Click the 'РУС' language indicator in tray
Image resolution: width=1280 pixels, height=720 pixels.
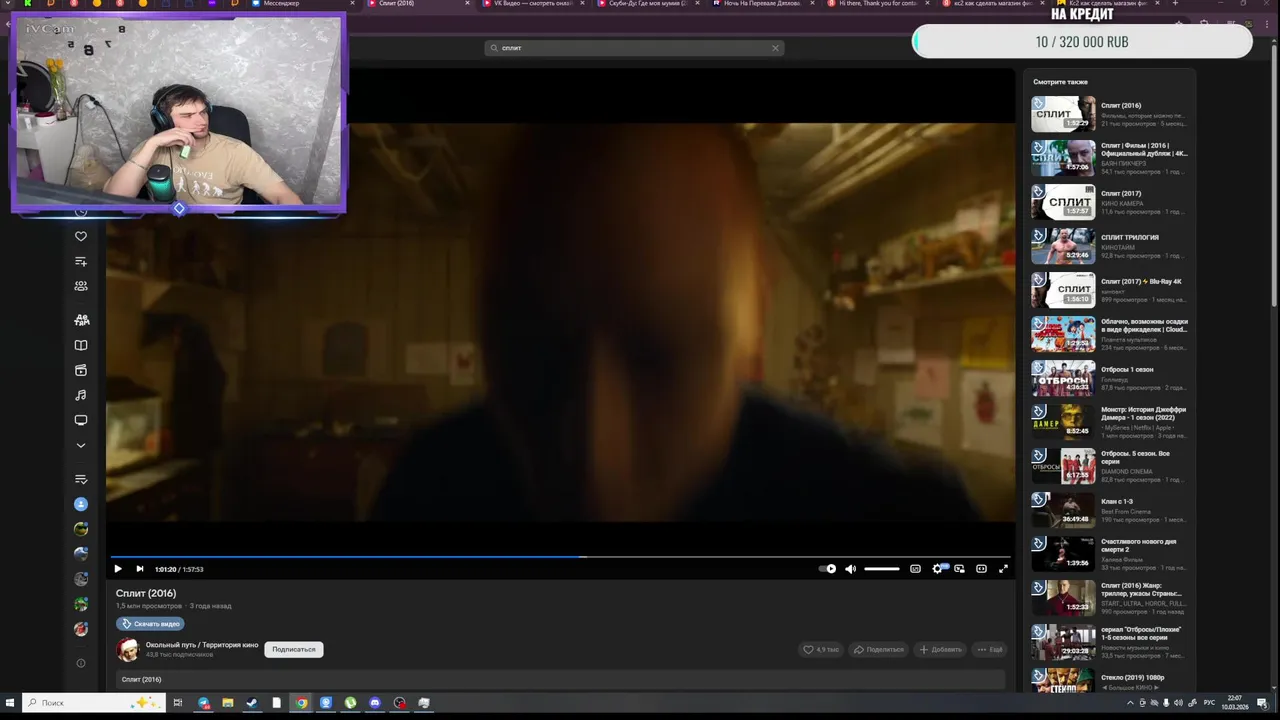pyautogui.click(x=1209, y=703)
